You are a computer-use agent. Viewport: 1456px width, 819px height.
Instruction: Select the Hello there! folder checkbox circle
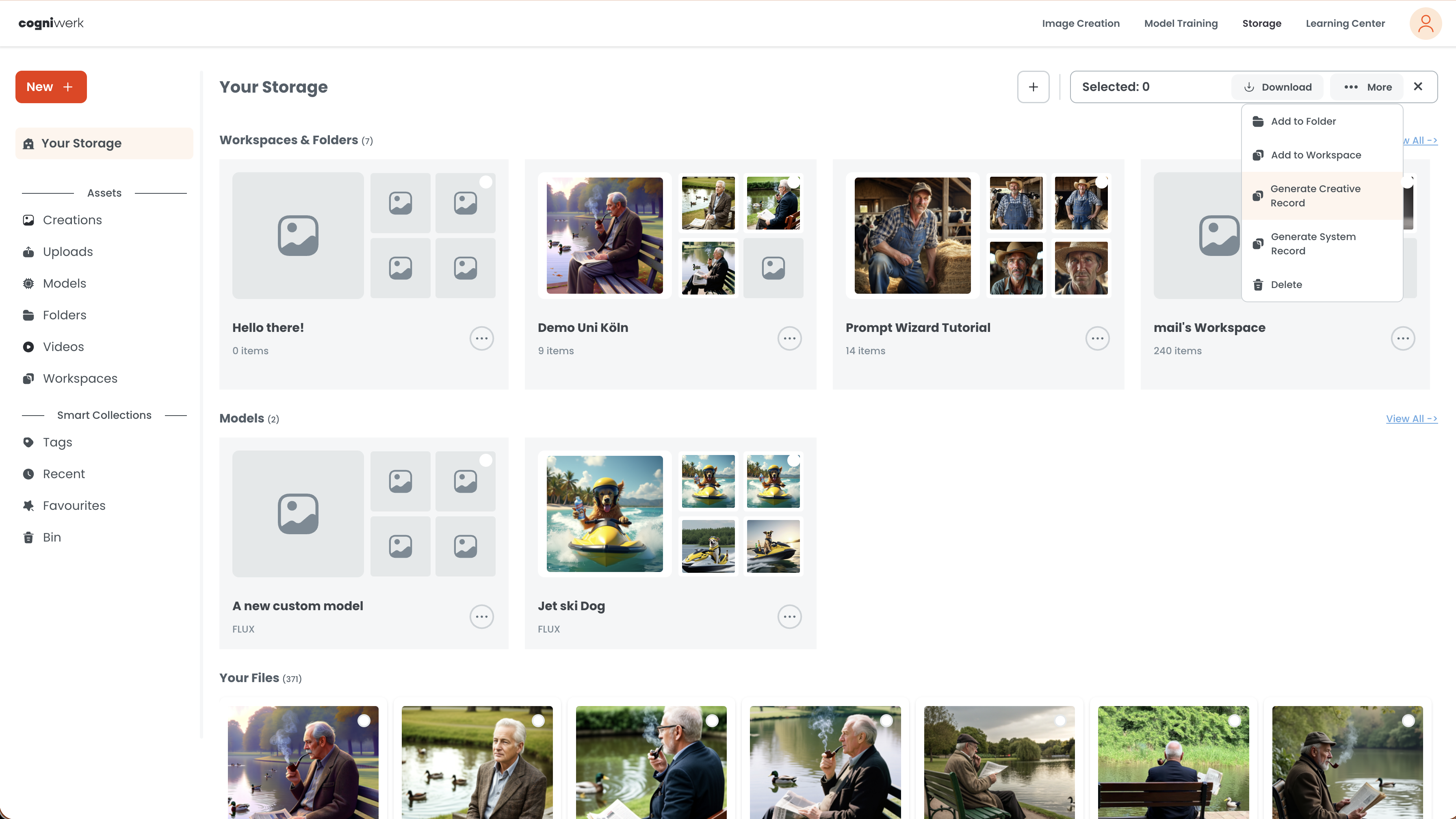[485, 182]
